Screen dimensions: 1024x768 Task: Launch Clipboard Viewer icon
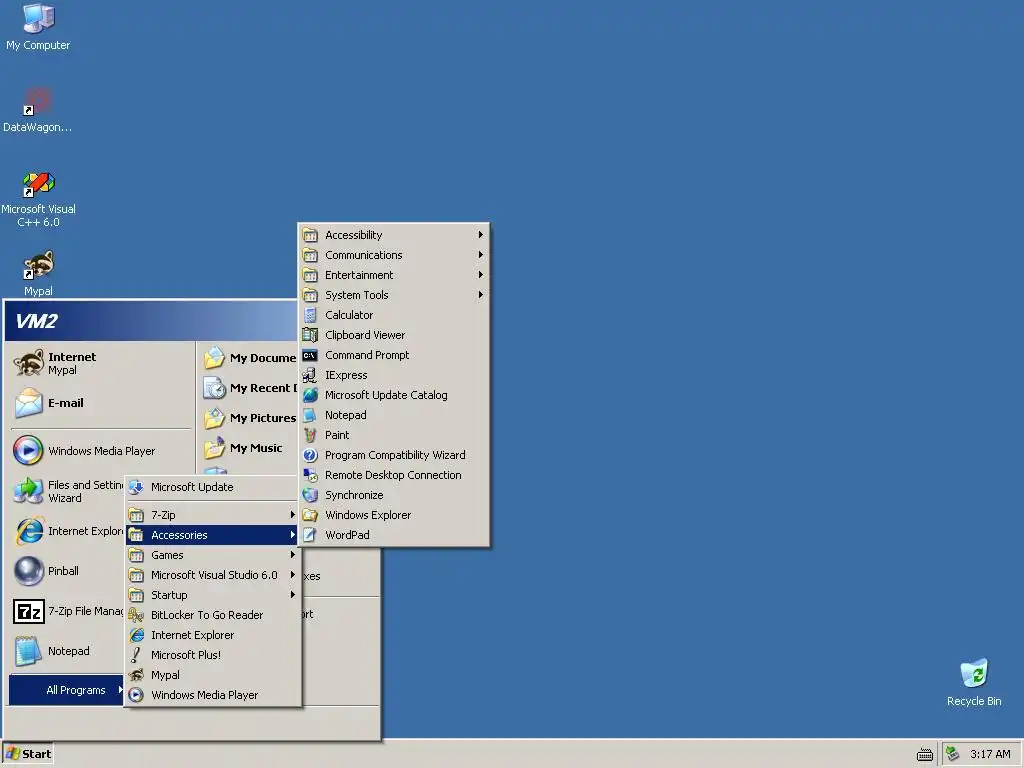[310, 335]
